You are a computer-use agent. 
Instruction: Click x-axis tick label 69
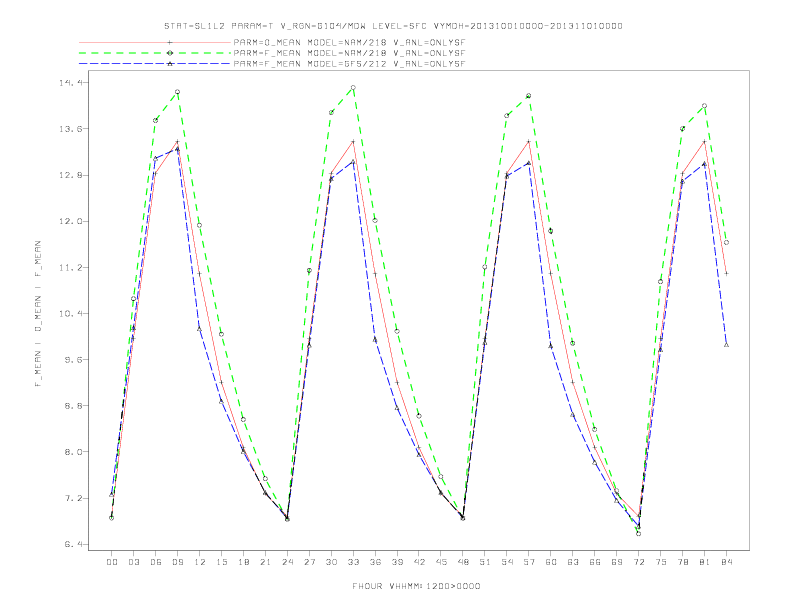[x=617, y=562]
